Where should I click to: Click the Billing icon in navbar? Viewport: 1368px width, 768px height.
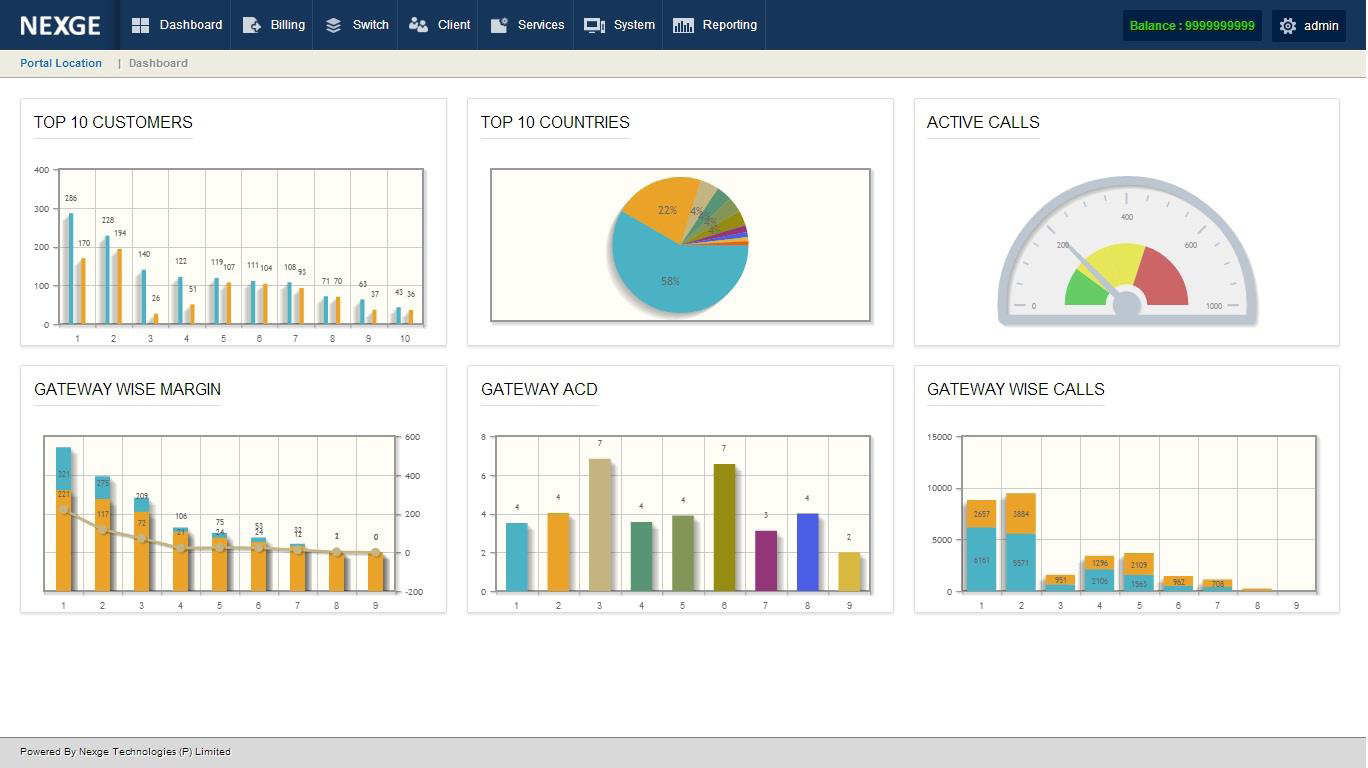coord(252,25)
